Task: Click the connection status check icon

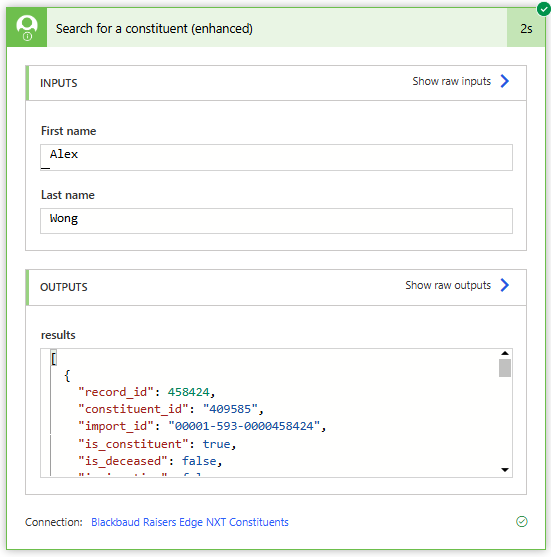Action: (x=522, y=521)
